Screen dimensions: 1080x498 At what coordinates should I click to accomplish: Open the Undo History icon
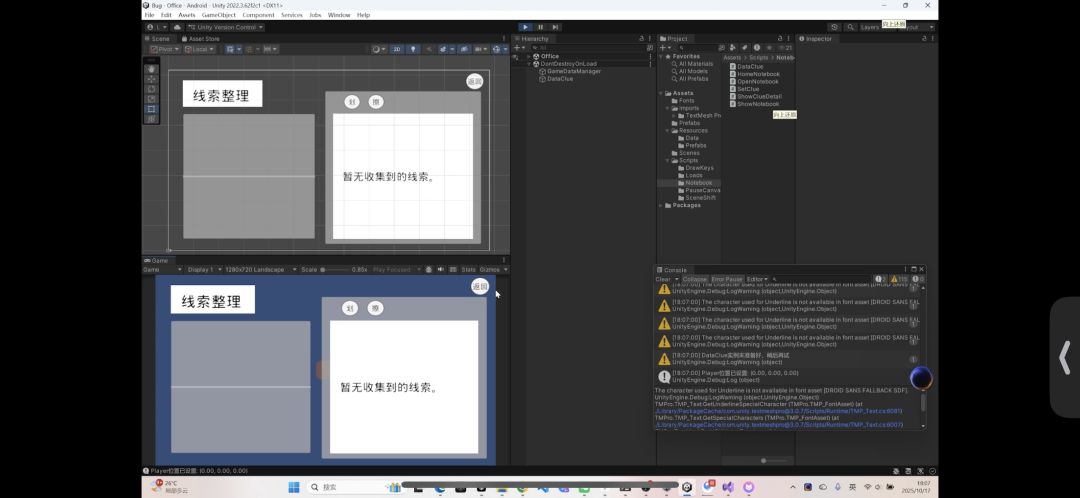pos(835,27)
